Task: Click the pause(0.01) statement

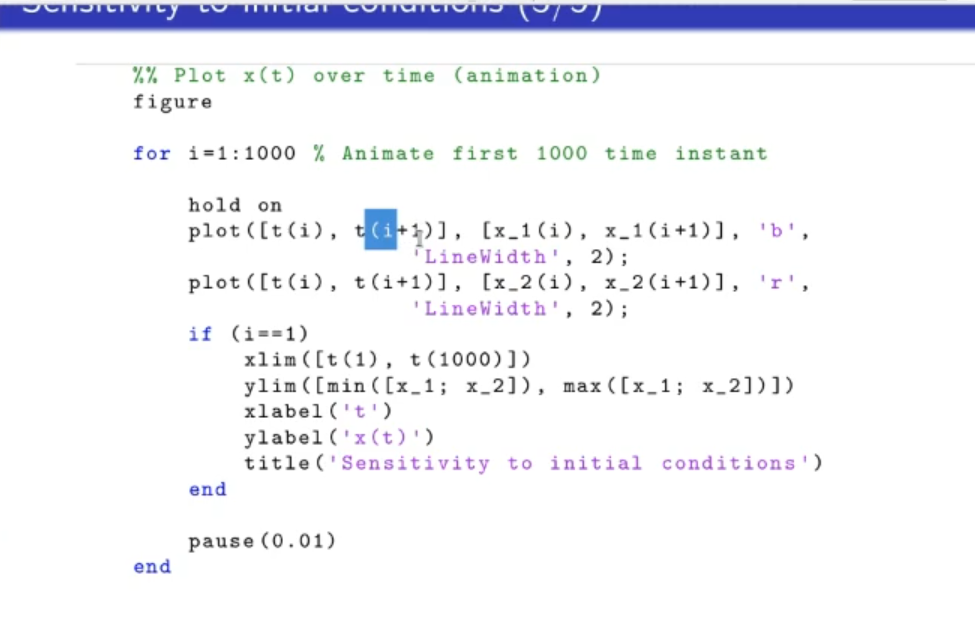Action: [x=262, y=542]
